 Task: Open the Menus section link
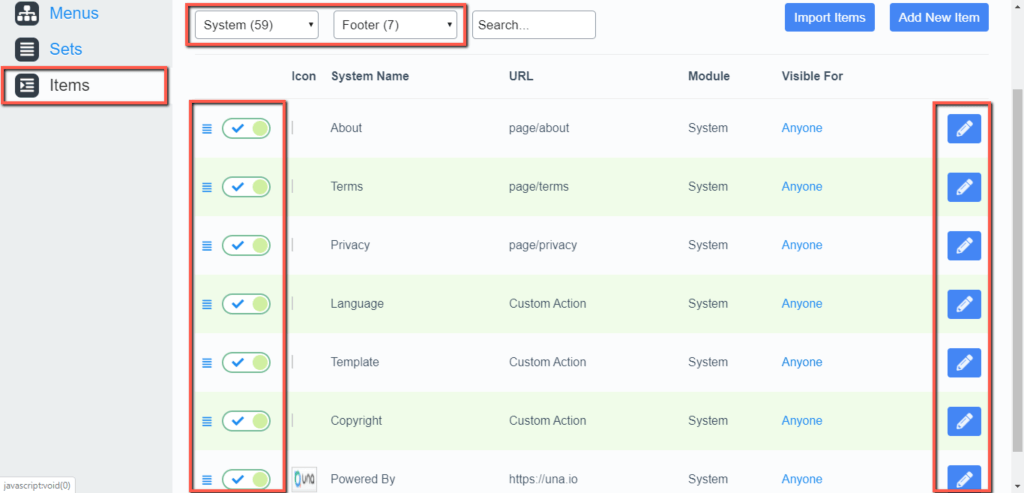point(74,13)
